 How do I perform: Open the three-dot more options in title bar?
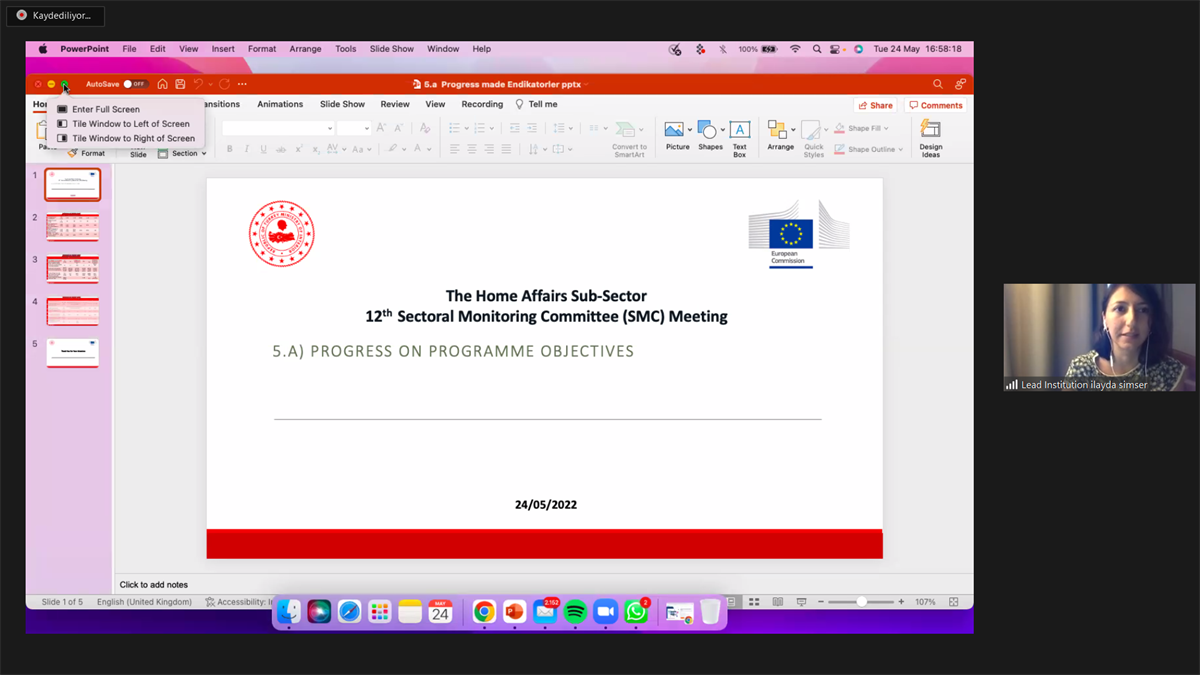coord(242,84)
